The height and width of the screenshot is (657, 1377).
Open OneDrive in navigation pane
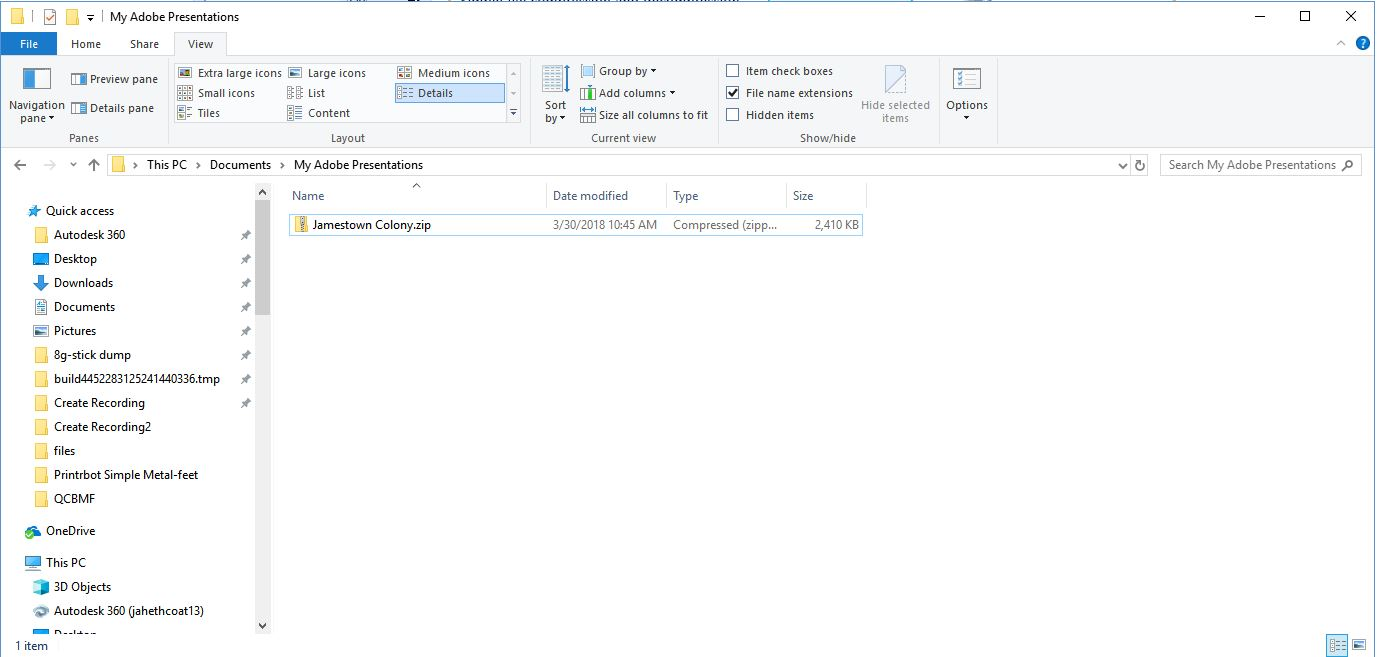click(60, 531)
